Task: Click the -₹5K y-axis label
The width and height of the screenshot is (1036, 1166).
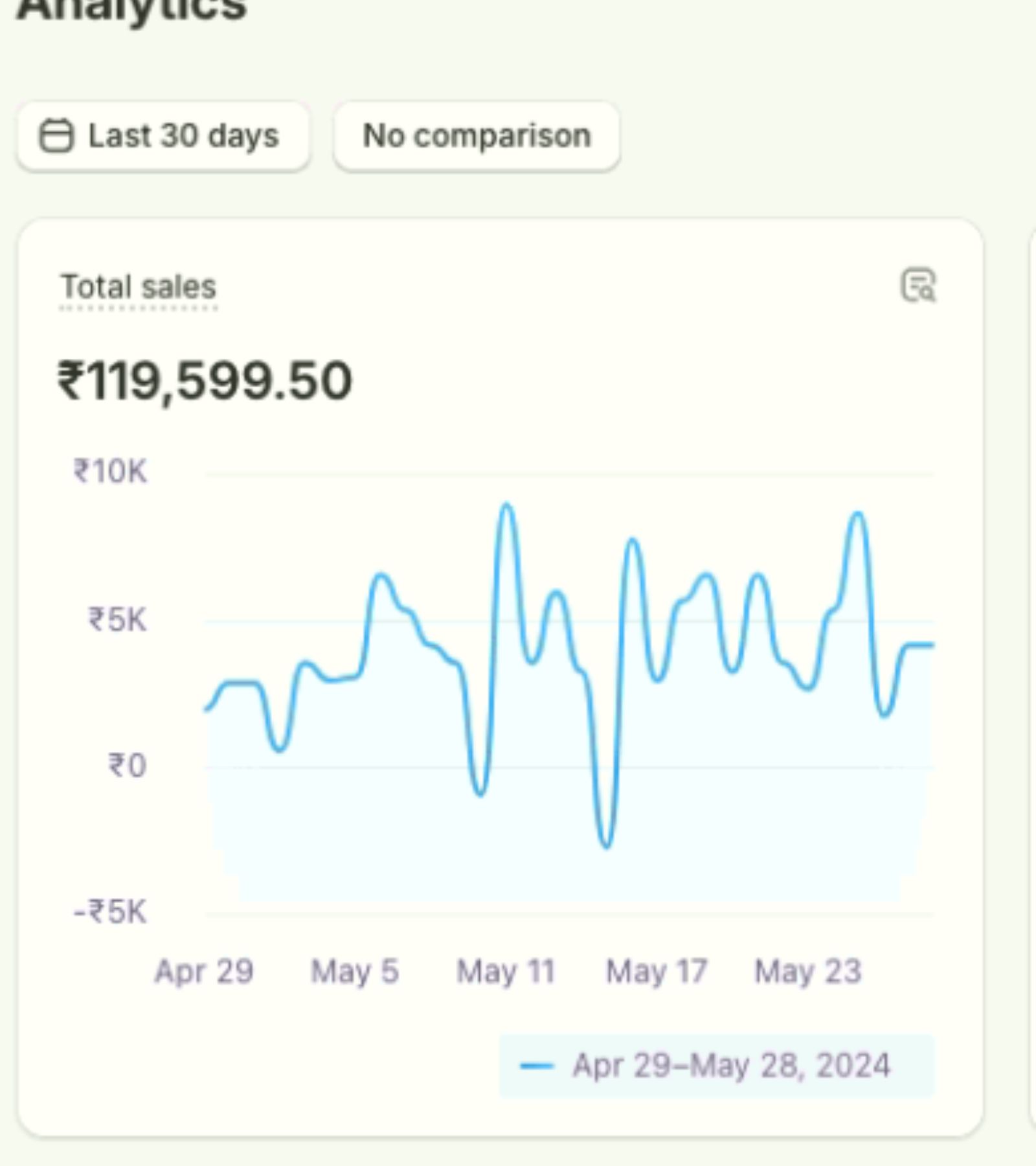Action: [x=110, y=911]
